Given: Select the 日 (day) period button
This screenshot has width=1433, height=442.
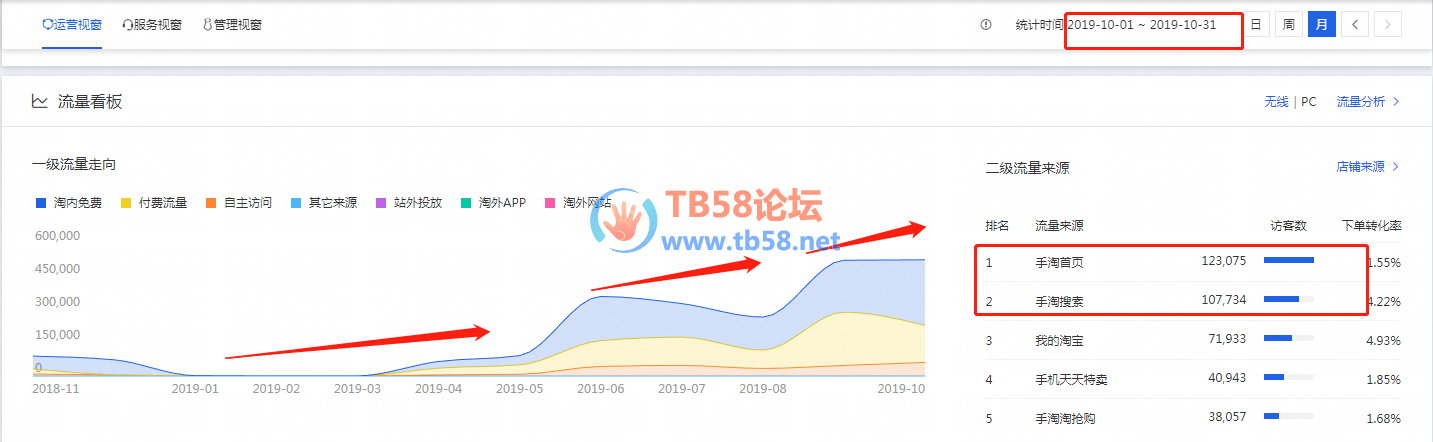Looking at the screenshot, I should point(1255,25).
